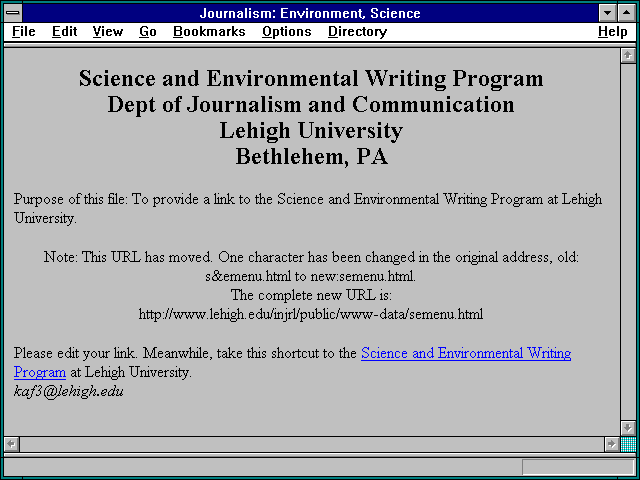The image size is (640, 480).
Task: Open the Options menu
Action: pos(287,31)
